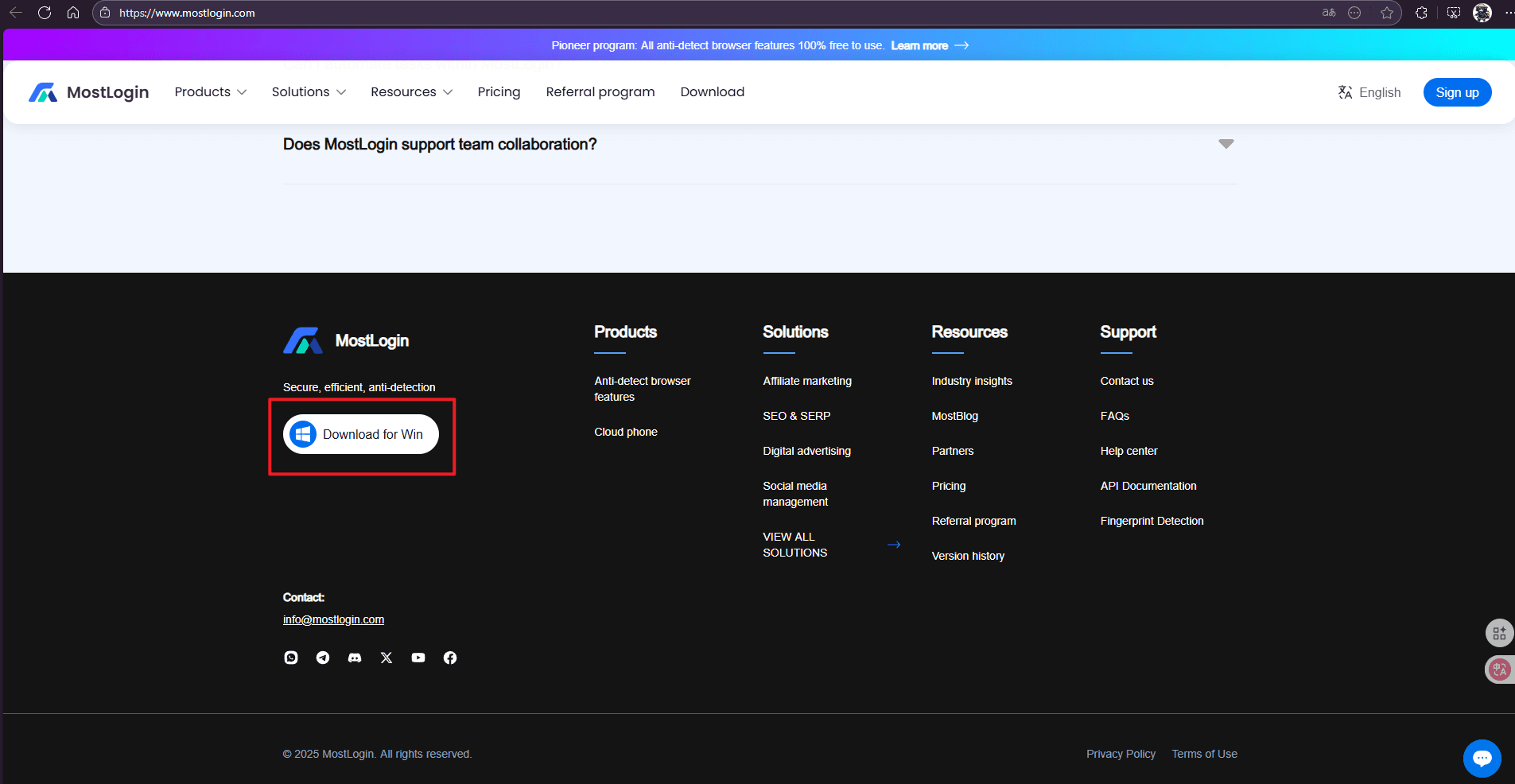This screenshot has width=1515, height=784.
Task: Open MostLogin's Telegram social page
Action: pyautogui.click(x=322, y=658)
